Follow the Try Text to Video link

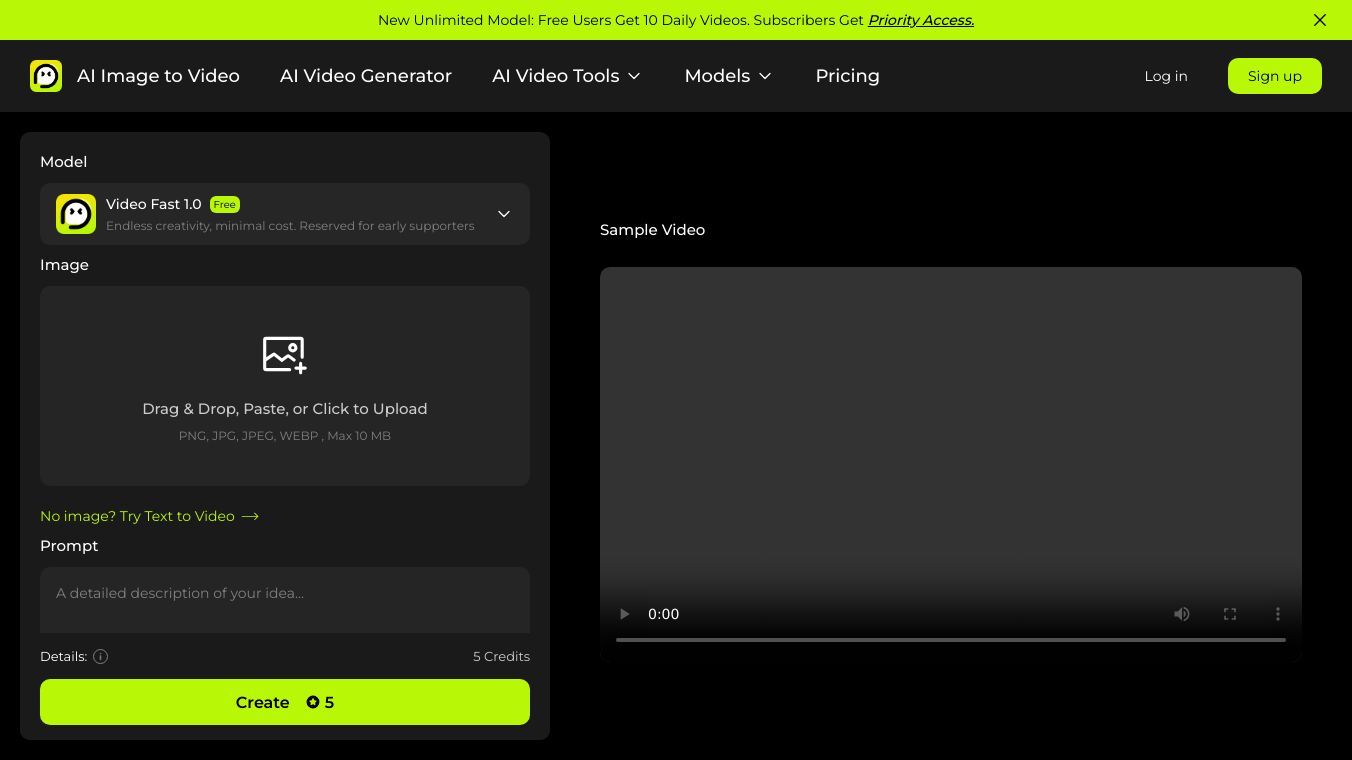(150, 516)
